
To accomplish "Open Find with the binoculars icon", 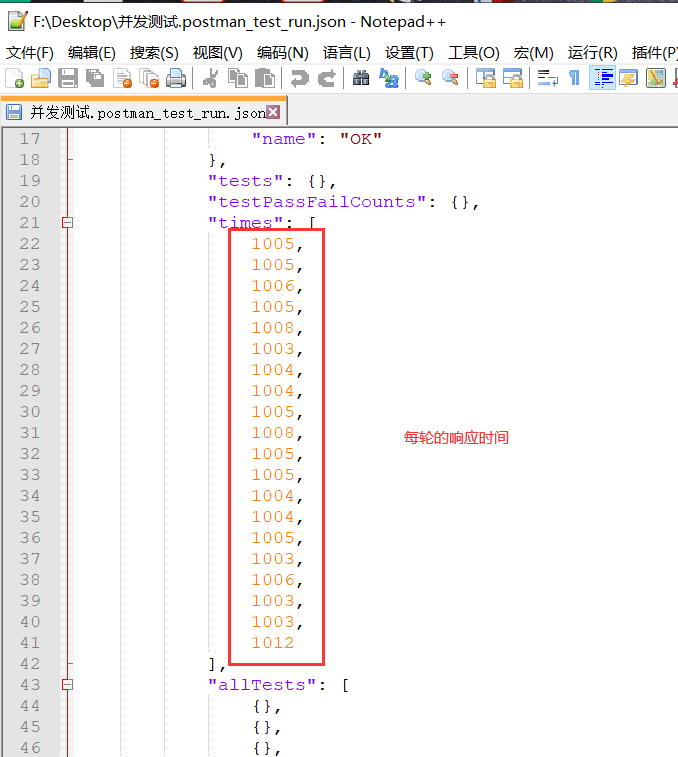I will [361, 78].
